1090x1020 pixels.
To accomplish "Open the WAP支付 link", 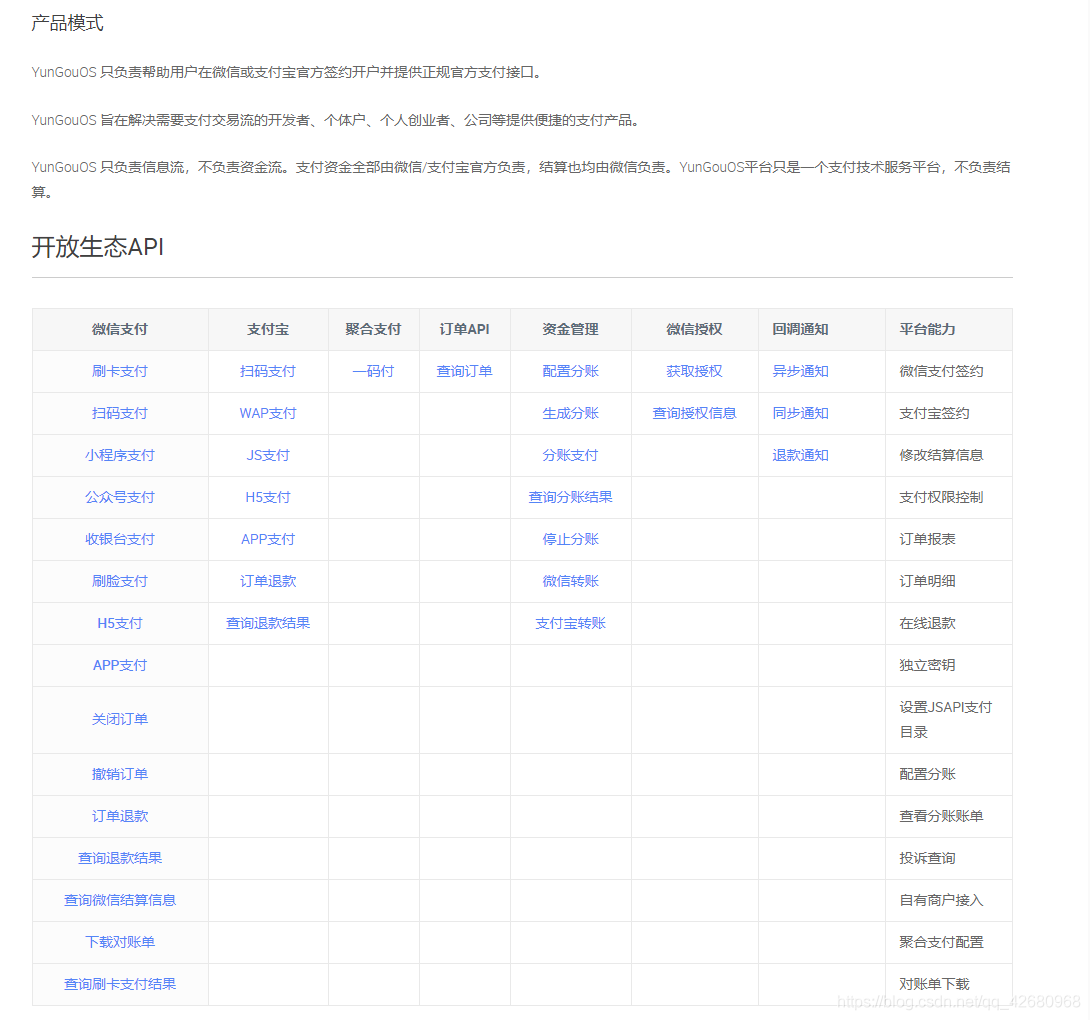I will tap(268, 413).
